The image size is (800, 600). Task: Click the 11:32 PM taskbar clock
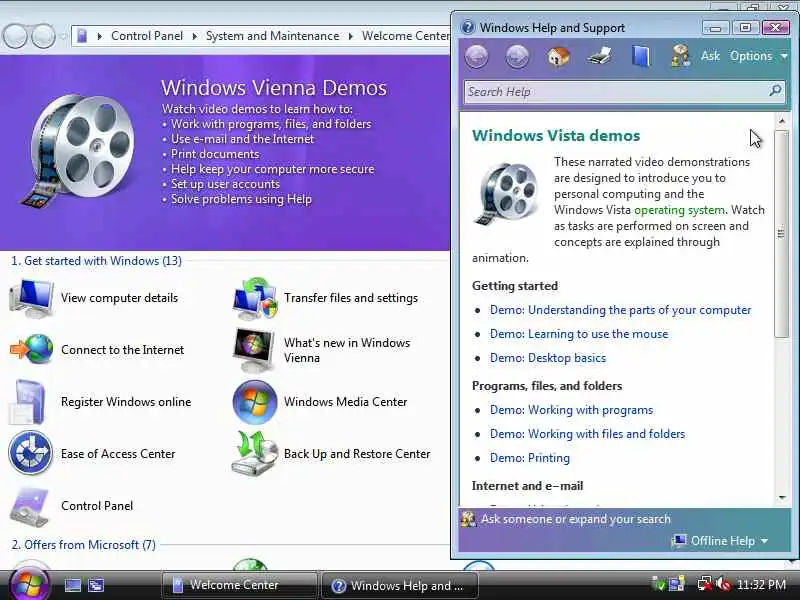pyautogui.click(x=761, y=585)
